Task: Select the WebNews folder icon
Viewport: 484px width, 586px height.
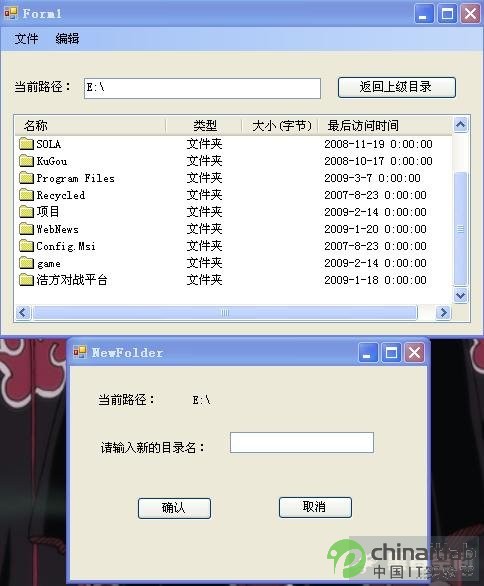Action: 26,229
